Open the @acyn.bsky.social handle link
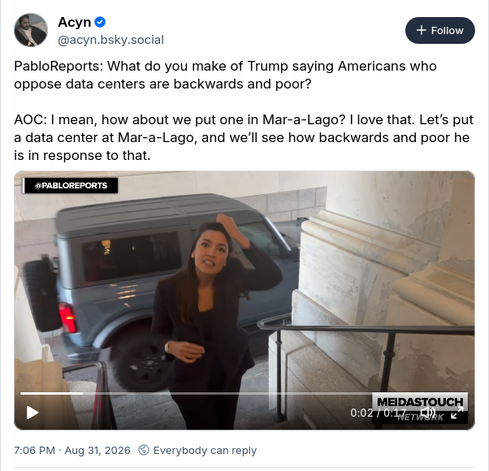 pyautogui.click(x=111, y=40)
